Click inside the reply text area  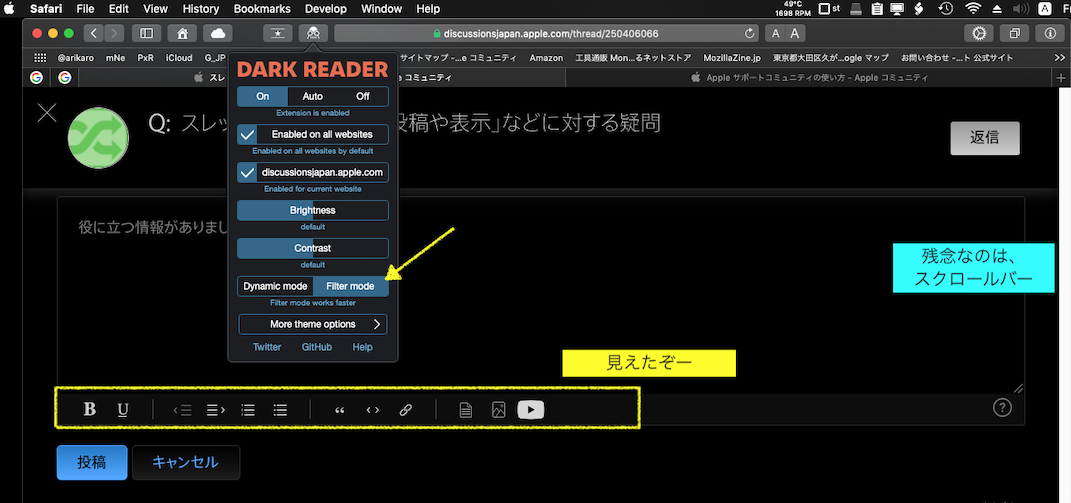540,295
